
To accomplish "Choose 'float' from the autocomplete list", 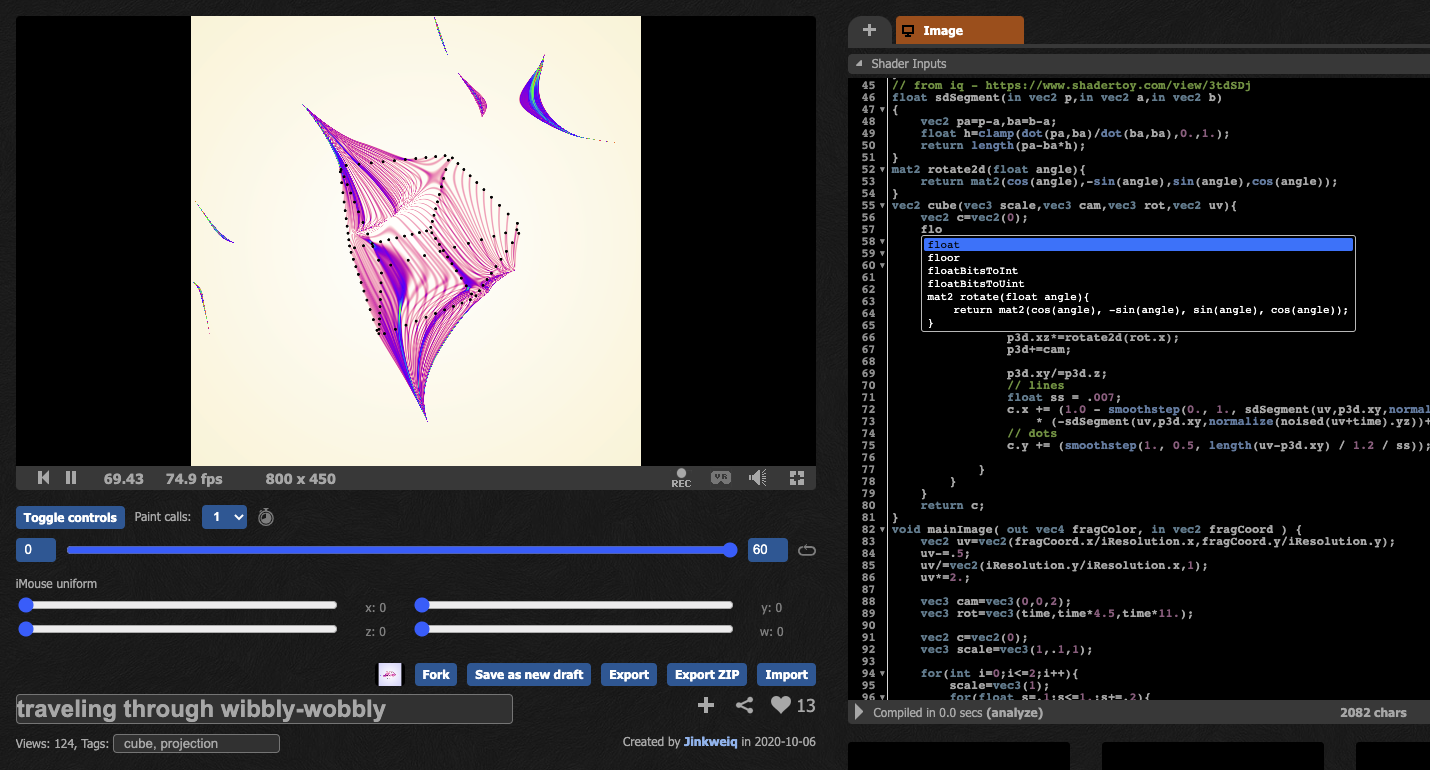I will tap(1138, 244).
